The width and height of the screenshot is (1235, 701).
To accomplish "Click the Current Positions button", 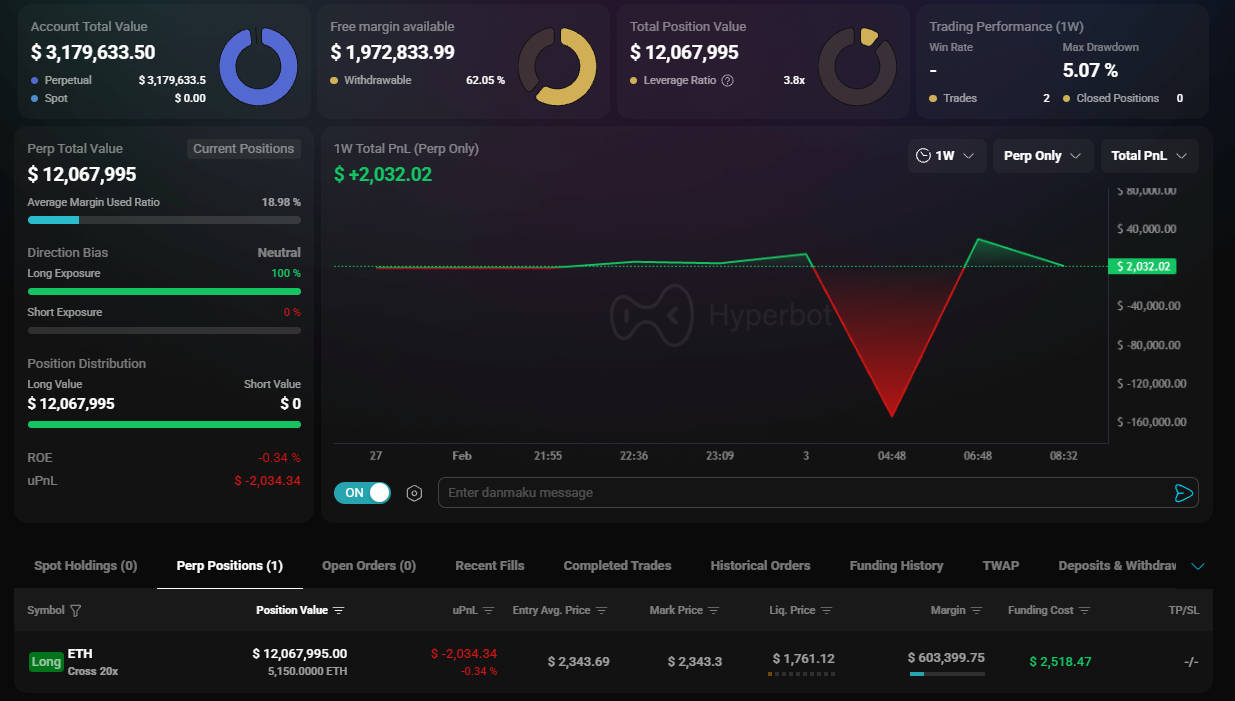I will (x=243, y=149).
